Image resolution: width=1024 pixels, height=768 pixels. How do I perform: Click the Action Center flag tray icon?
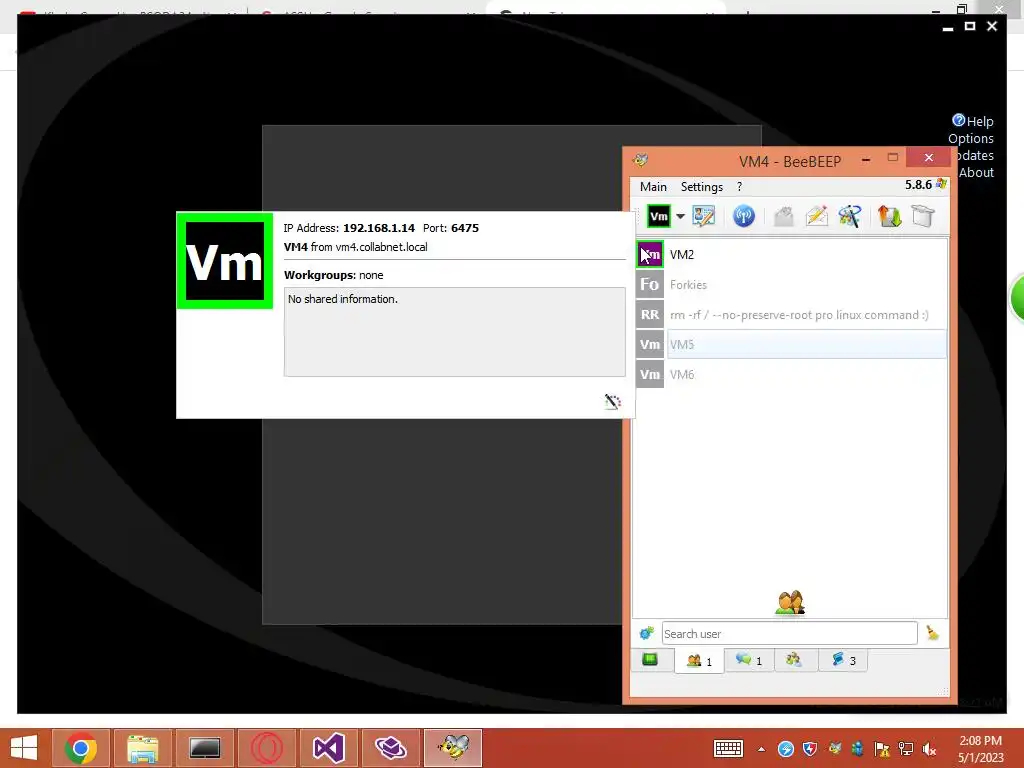click(x=882, y=749)
